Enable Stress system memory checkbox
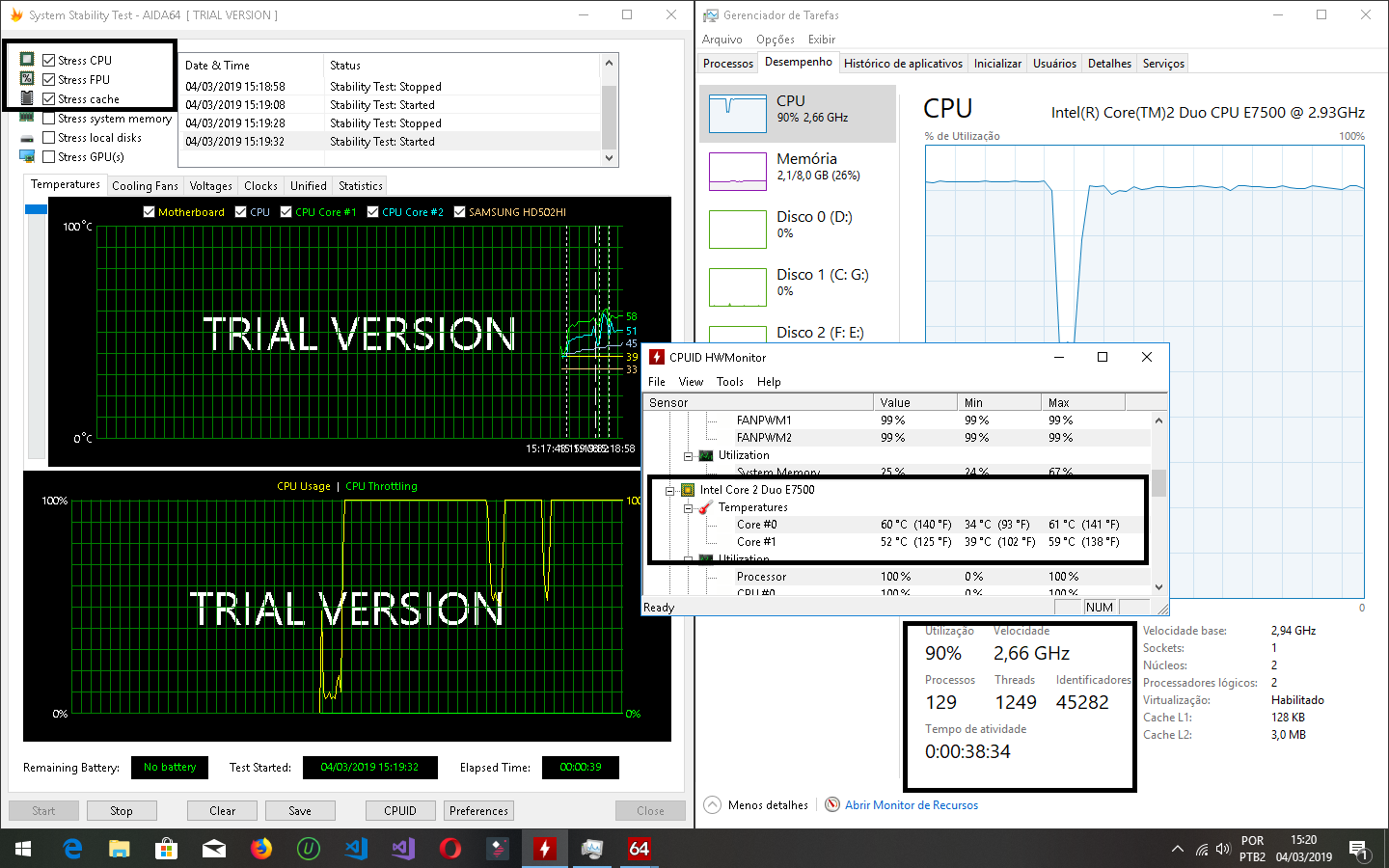 pos(48,118)
